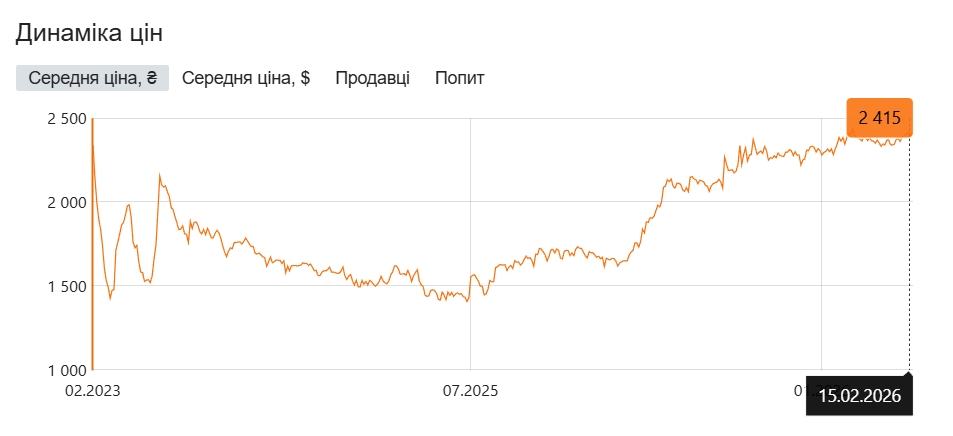Click the dotted vertical crosshair line
Image resolution: width=953 pixels, height=436 pixels.
(909, 250)
